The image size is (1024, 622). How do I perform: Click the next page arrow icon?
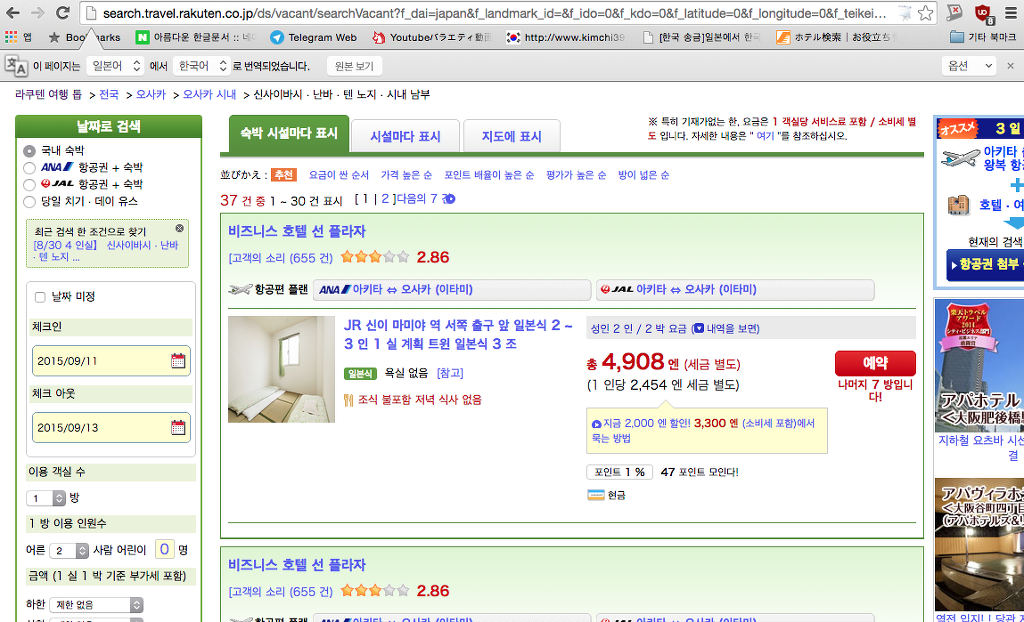point(449,199)
